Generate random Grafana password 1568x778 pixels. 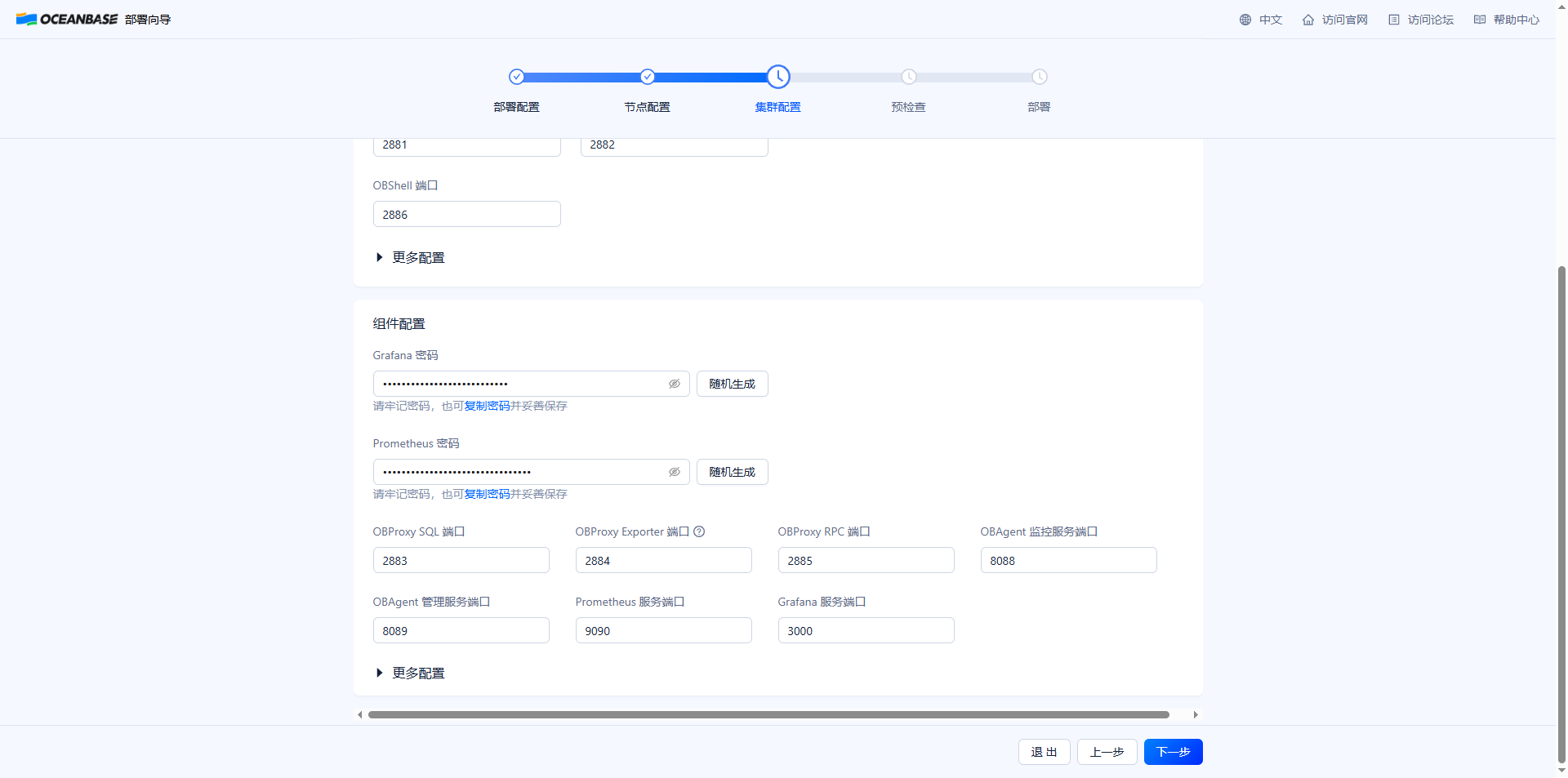pyautogui.click(x=733, y=384)
